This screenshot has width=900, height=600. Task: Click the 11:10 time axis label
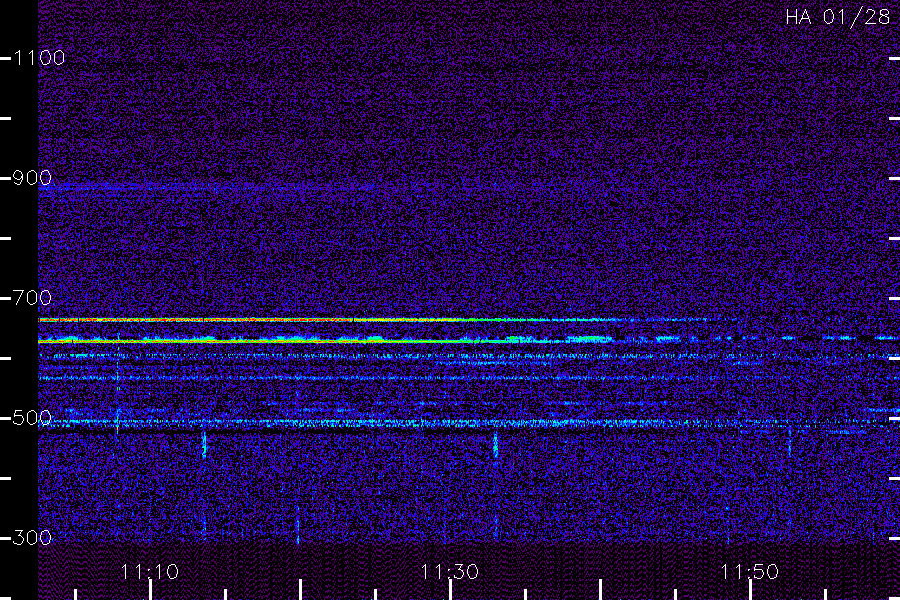150,572
